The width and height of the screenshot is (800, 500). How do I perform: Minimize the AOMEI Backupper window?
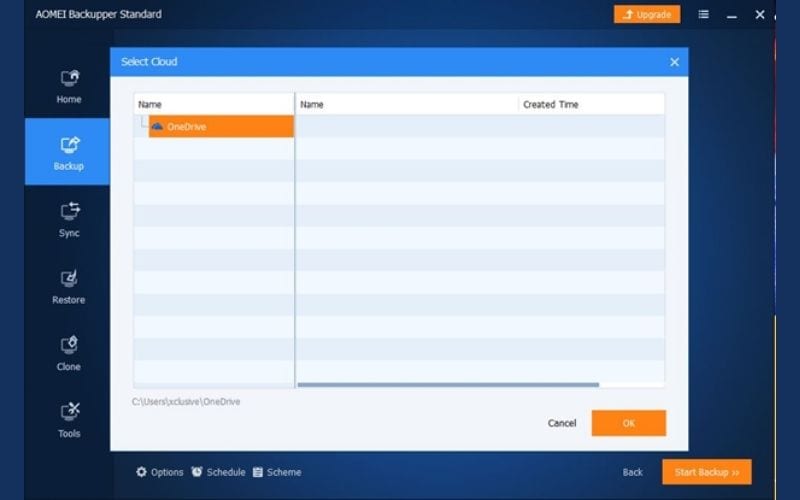pyautogui.click(x=732, y=16)
